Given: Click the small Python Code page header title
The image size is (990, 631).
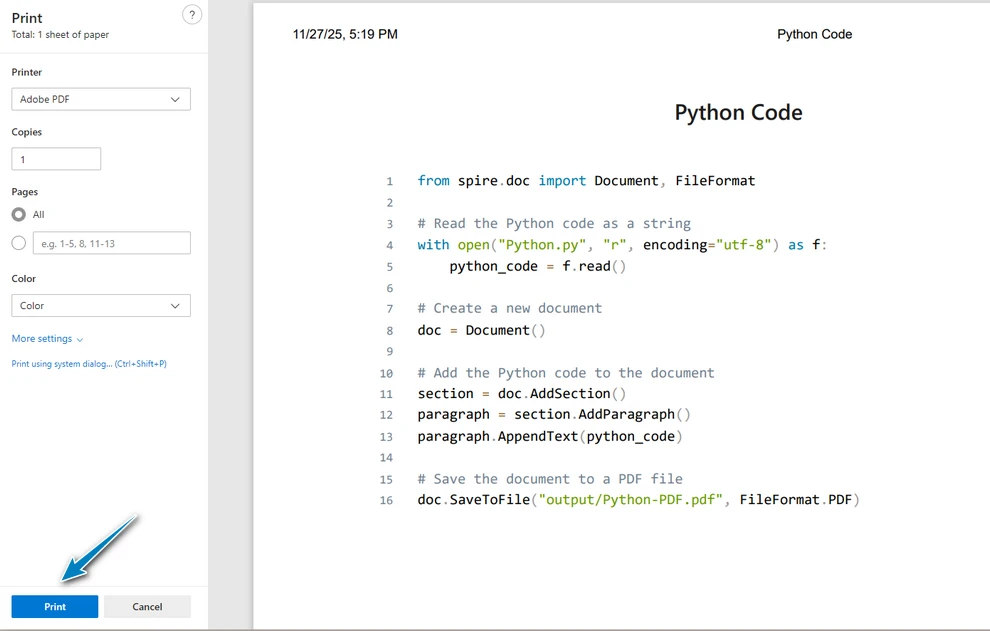Looking at the screenshot, I should (x=814, y=35).
